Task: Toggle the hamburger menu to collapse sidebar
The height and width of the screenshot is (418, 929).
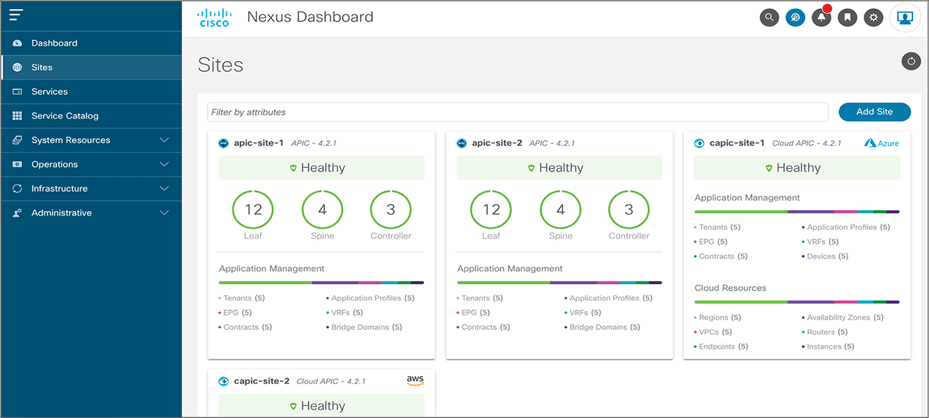Action: [16, 15]
